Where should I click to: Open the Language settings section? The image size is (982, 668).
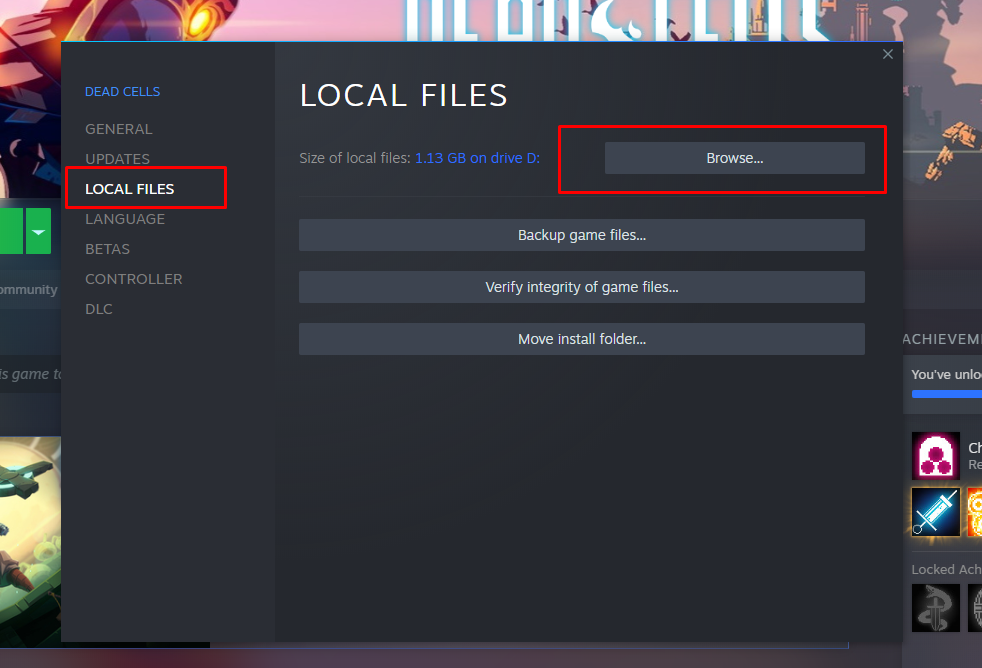click(x=125, y=219)
